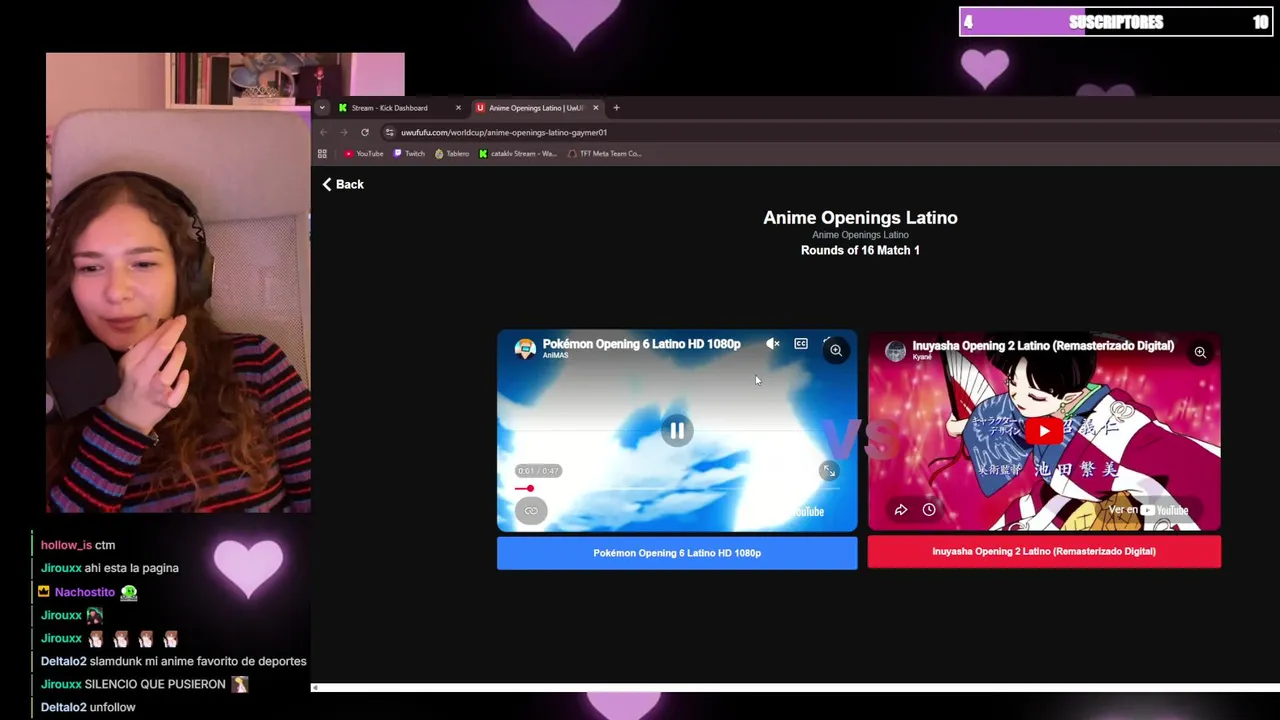Open the Twitch bookmark

click(x=409, y=154)
